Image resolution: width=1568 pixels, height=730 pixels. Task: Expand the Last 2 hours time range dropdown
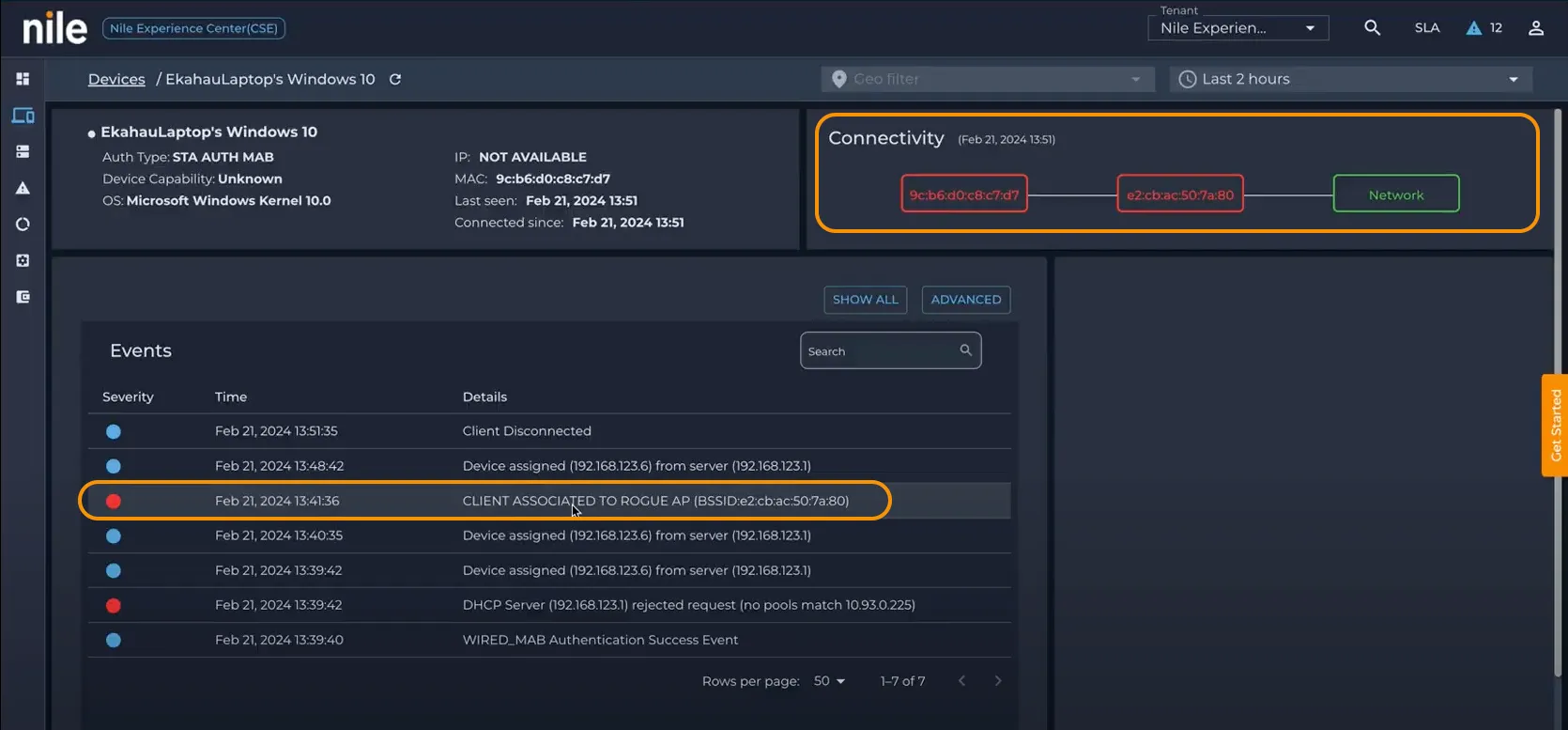coord(1350,79)
